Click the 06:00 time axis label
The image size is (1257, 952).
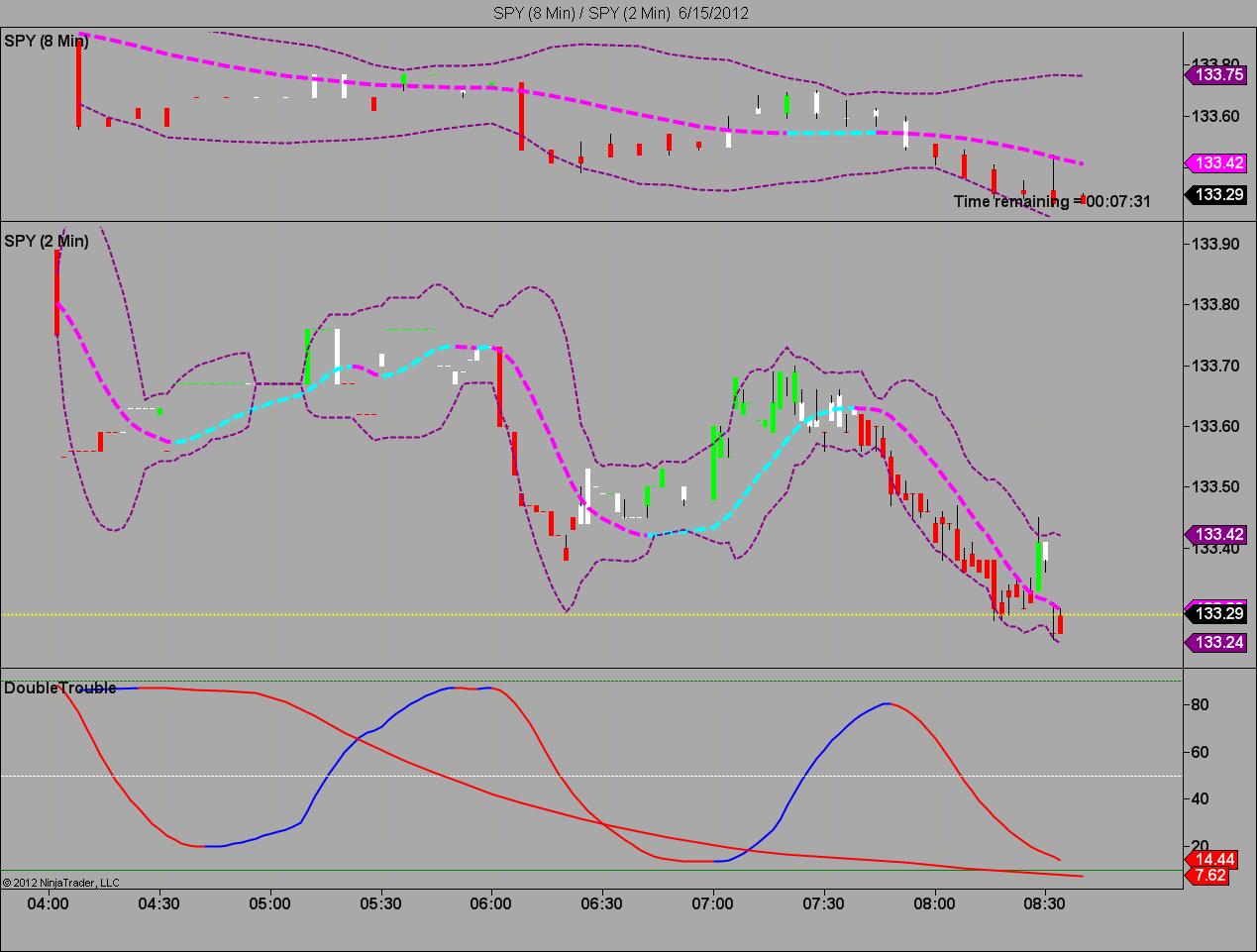click(491, 903)
